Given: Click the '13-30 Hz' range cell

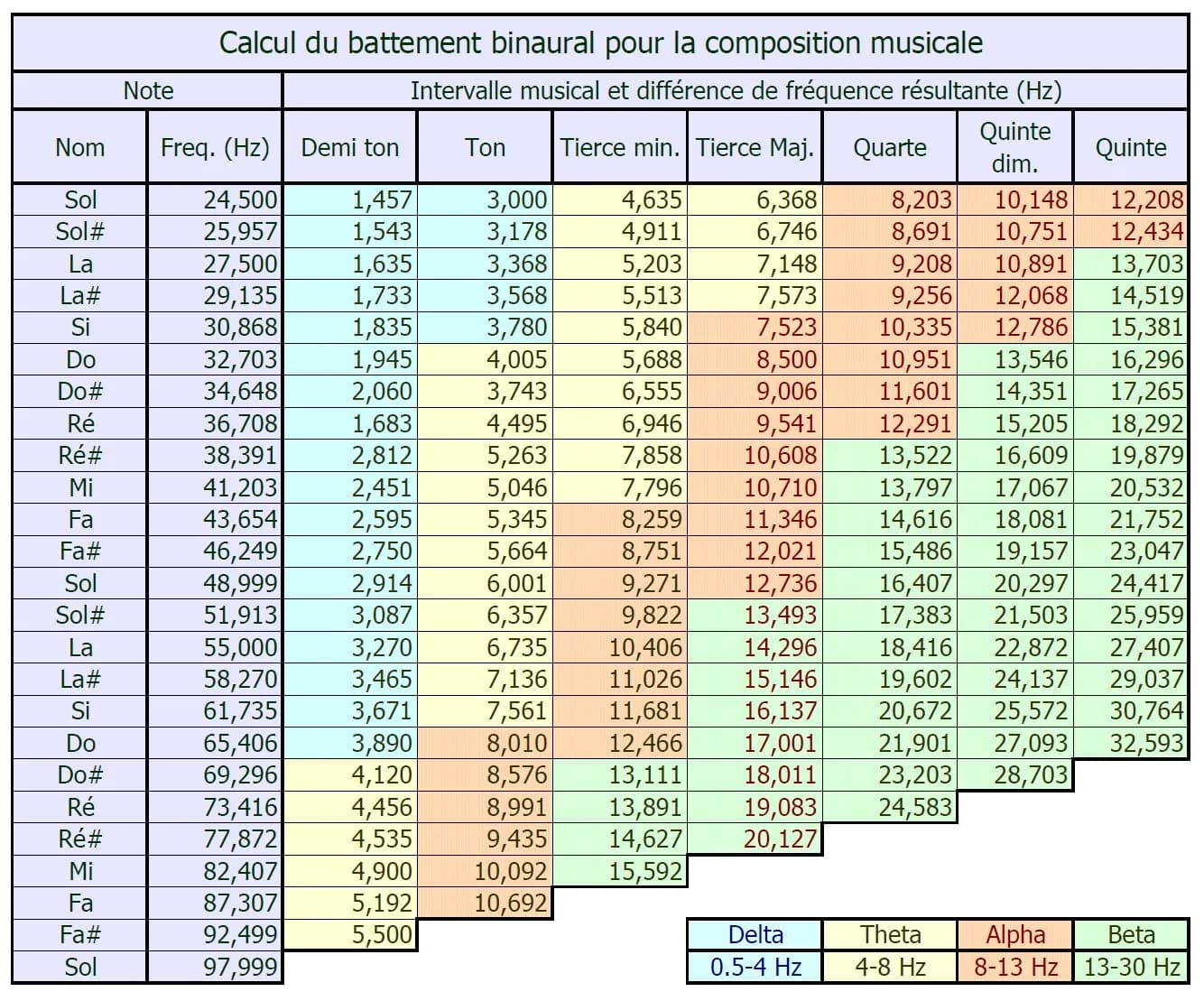Looking at the screenshot, I should coord(1131,967).
